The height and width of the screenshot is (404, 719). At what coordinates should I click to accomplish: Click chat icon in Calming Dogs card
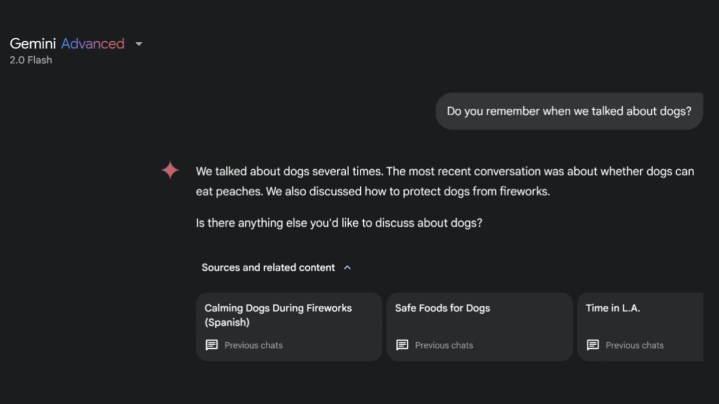tap(211, 345)
